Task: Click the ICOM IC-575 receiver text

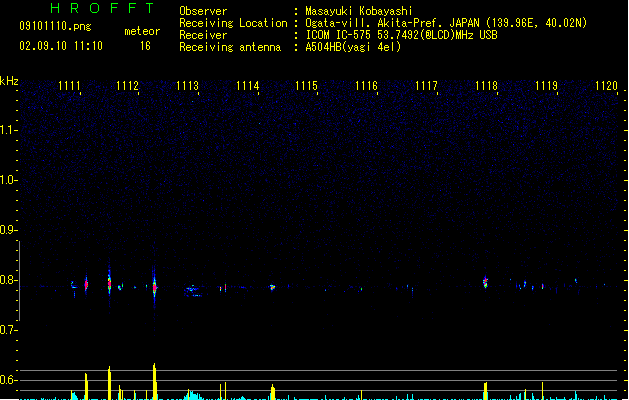Action: [402, 35]
